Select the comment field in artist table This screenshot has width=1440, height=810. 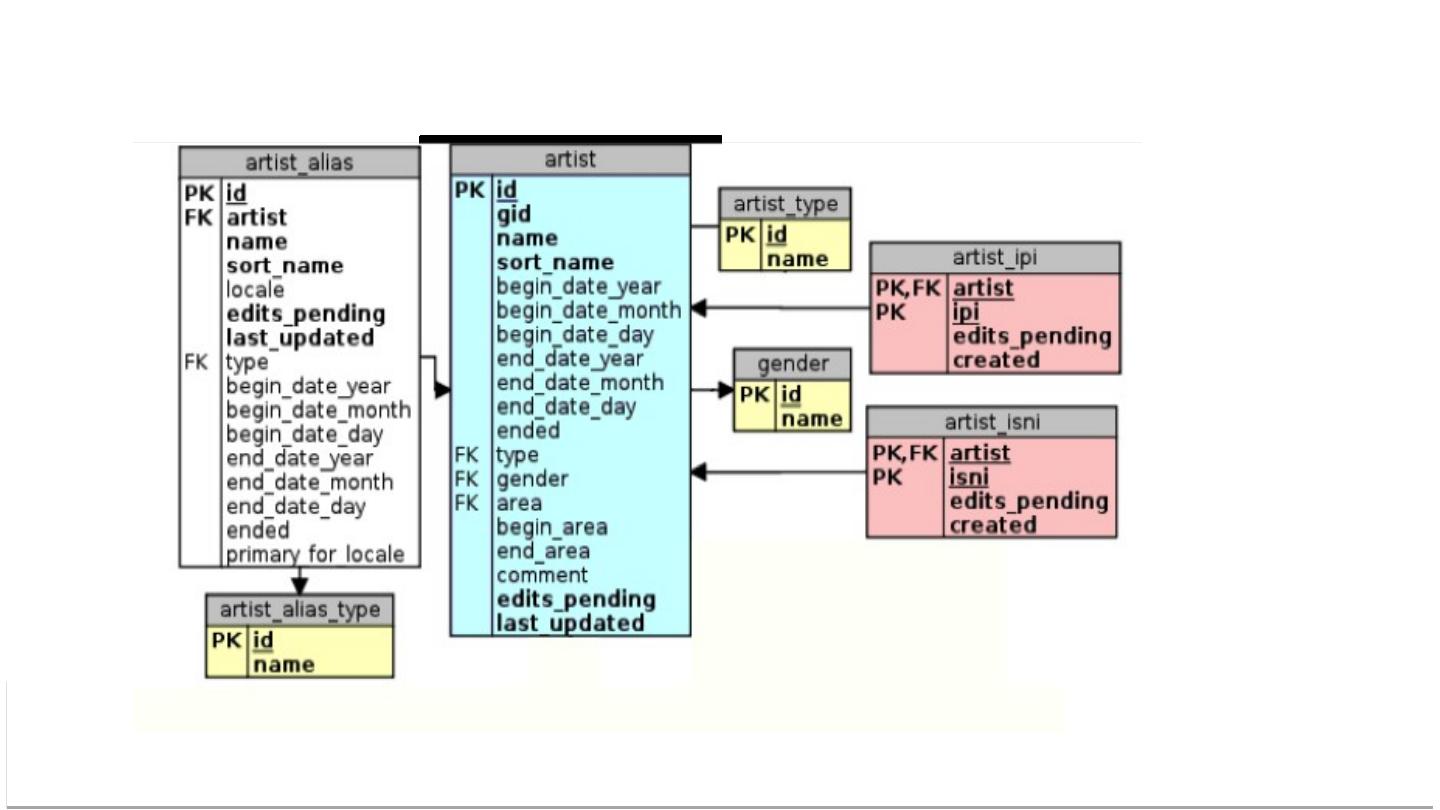[x=542, y=575]
